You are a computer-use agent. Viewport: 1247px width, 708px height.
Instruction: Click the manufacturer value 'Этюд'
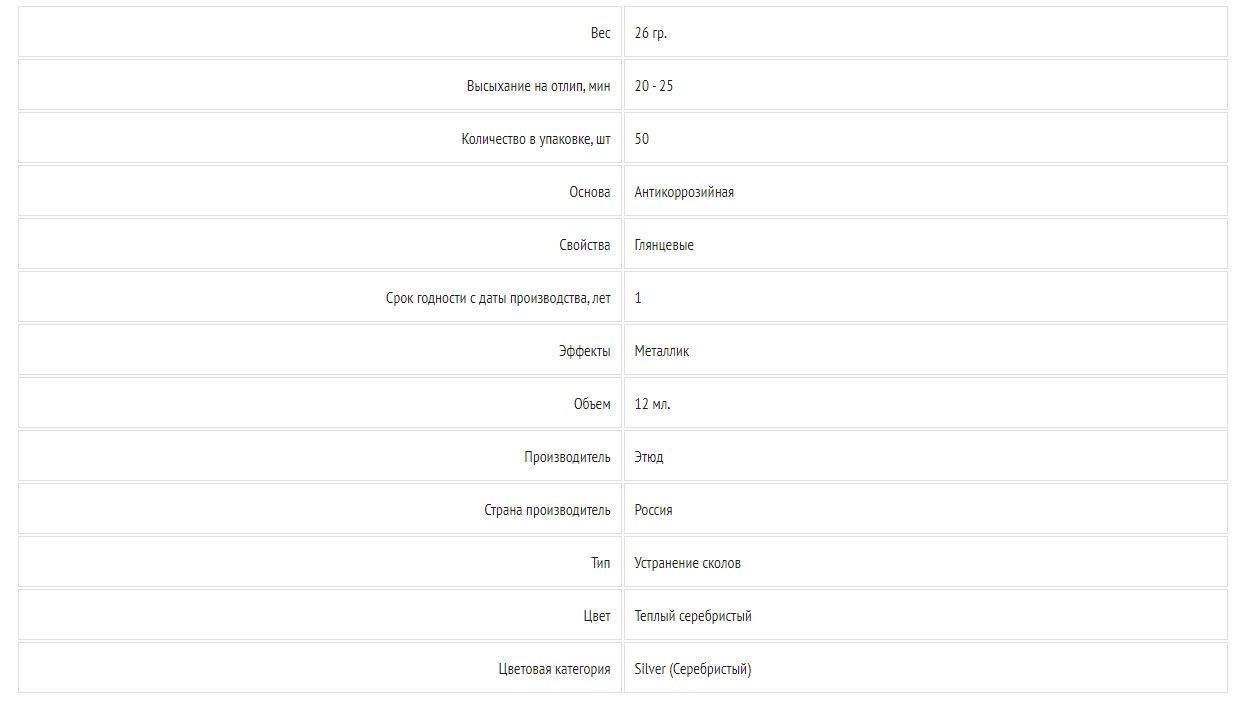(649, 457)
